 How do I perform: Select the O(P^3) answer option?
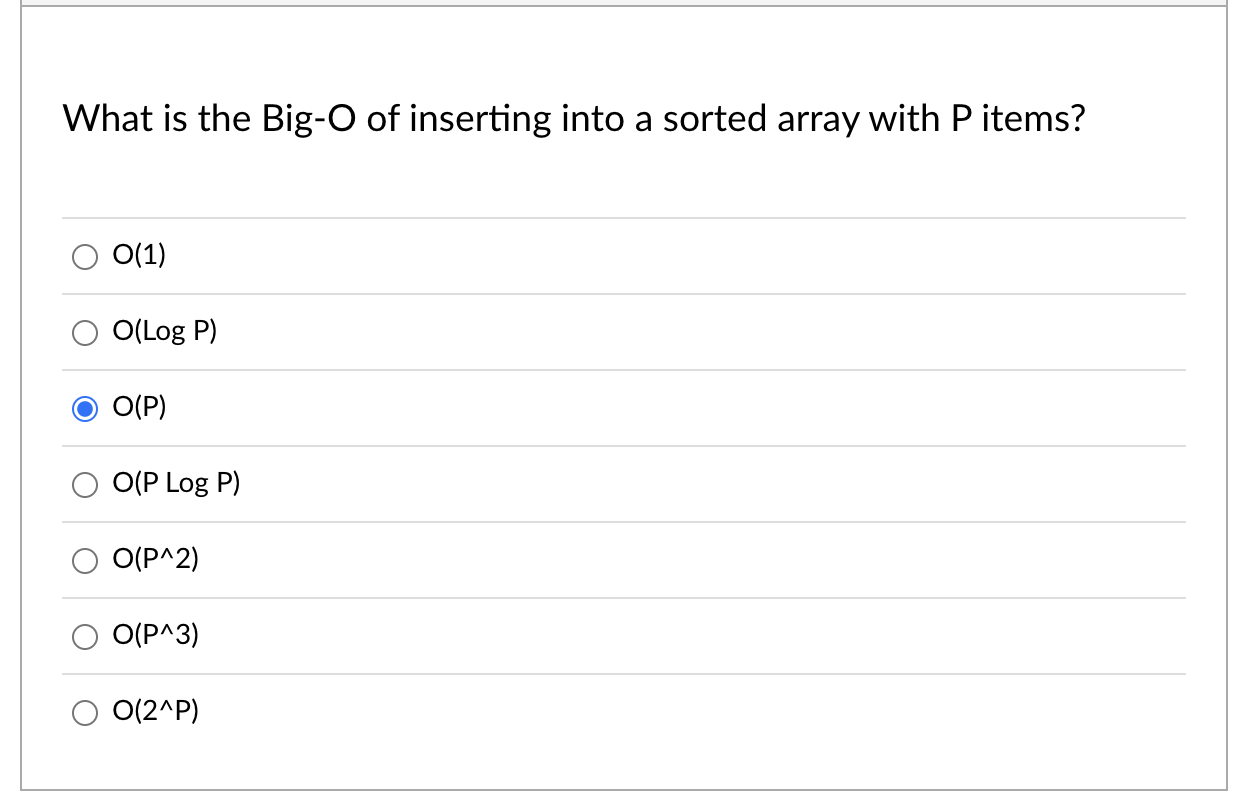85,637
